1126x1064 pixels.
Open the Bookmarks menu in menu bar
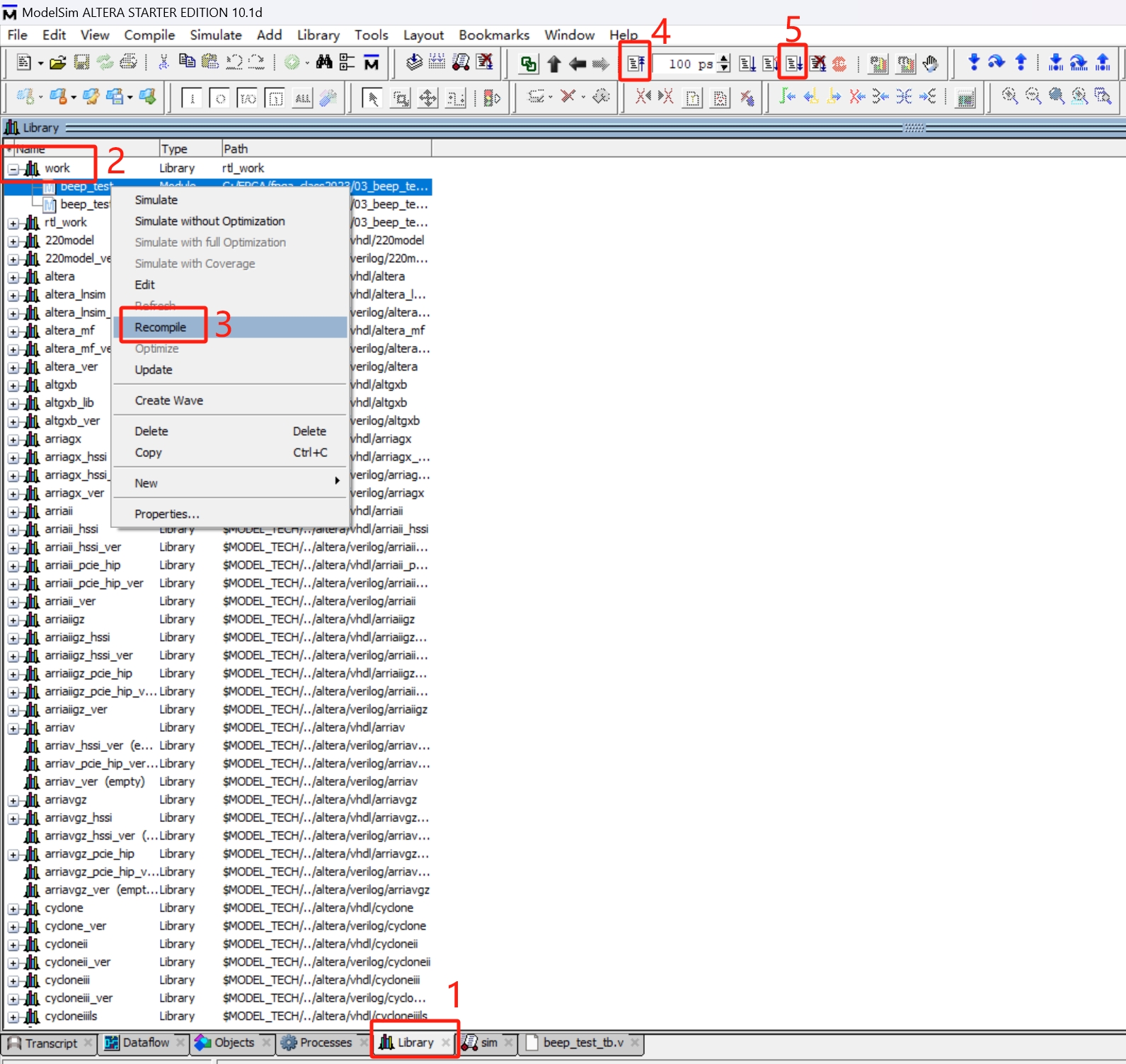[x=494, y=35]
